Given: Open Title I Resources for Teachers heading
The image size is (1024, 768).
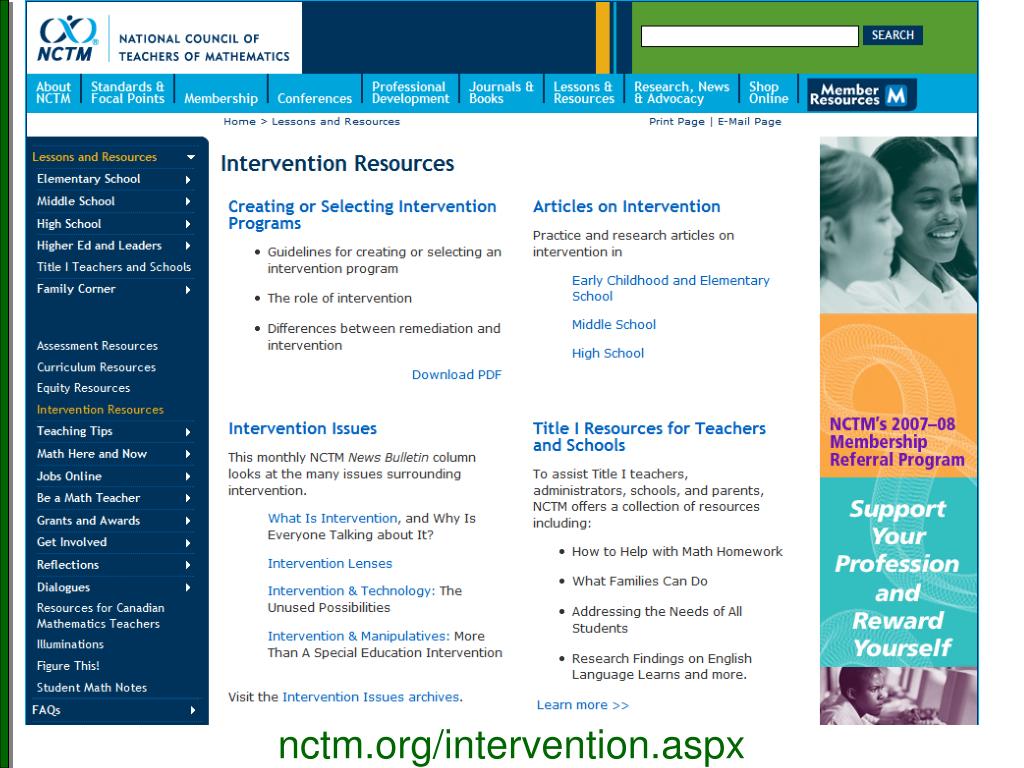Looking at the screenshot, I should (649, 437).
